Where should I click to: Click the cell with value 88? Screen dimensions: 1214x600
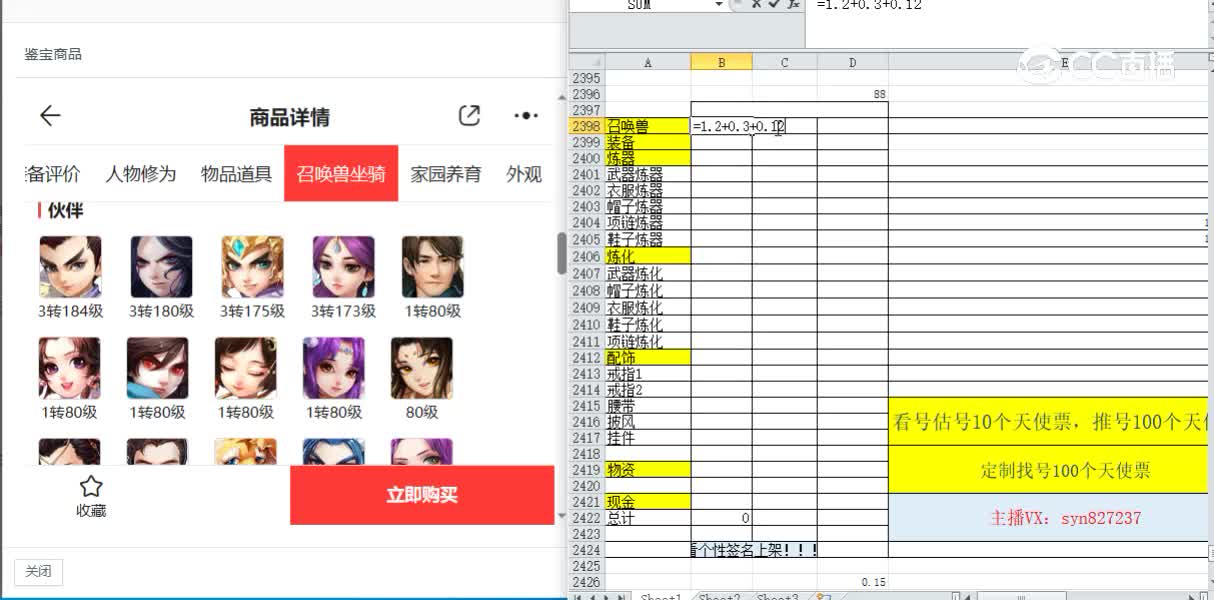pyautogui.click(x=853, y=94)
